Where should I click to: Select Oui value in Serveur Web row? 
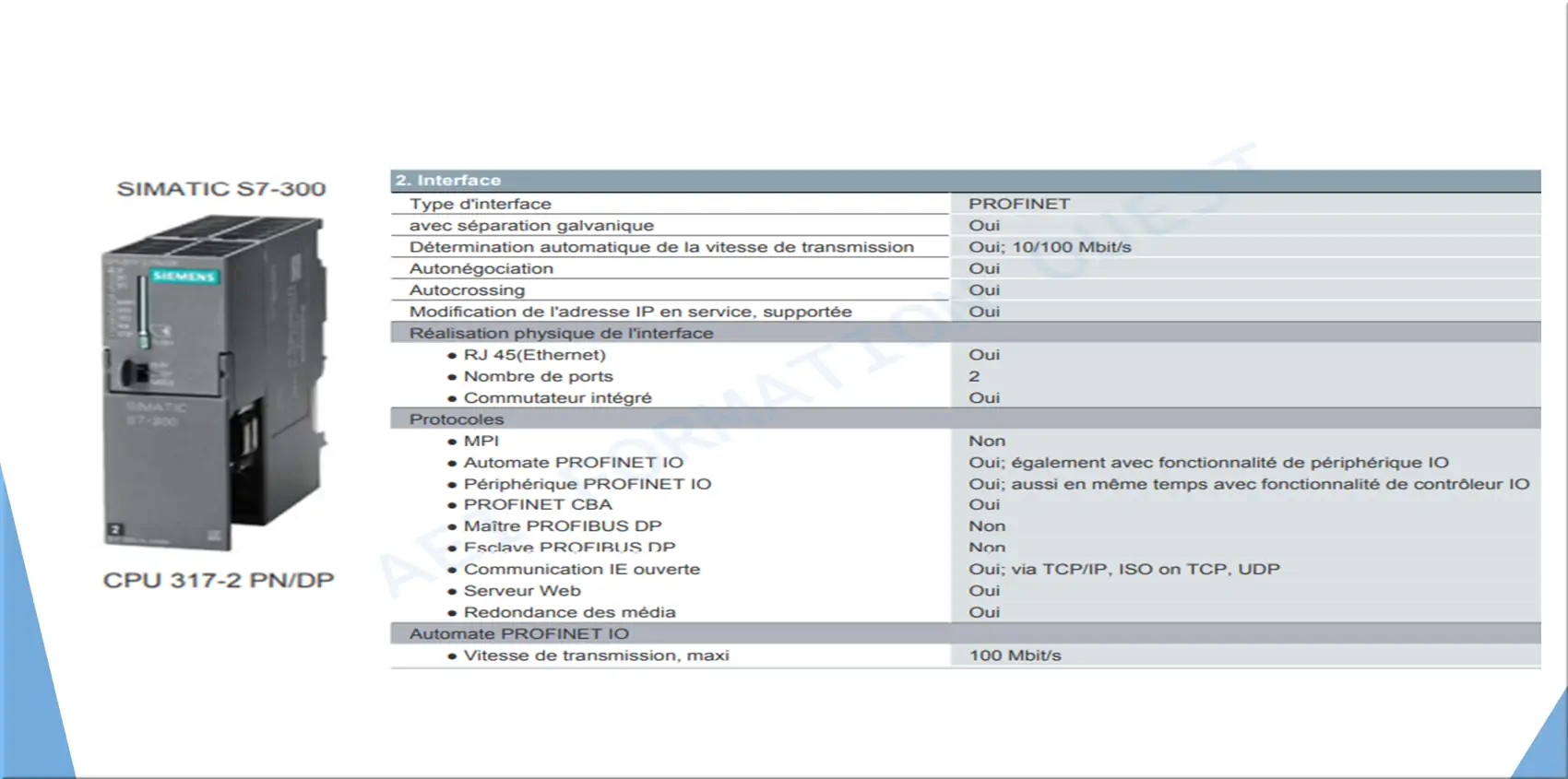pyautogui.click(x=984, y=591)
